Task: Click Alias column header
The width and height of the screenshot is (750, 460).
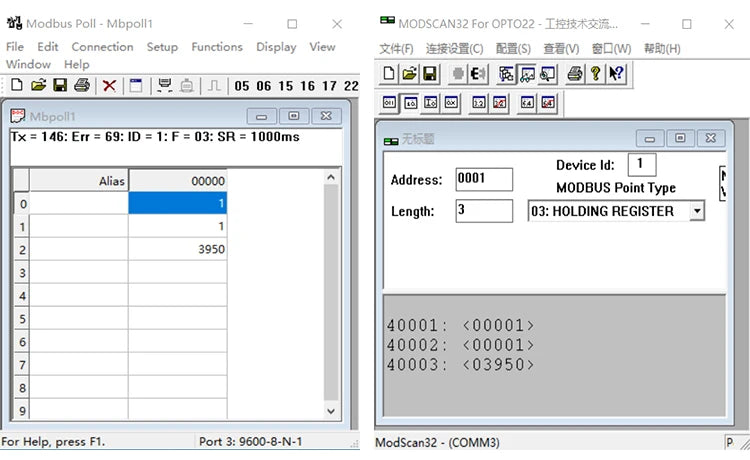Action: (79, 181)
